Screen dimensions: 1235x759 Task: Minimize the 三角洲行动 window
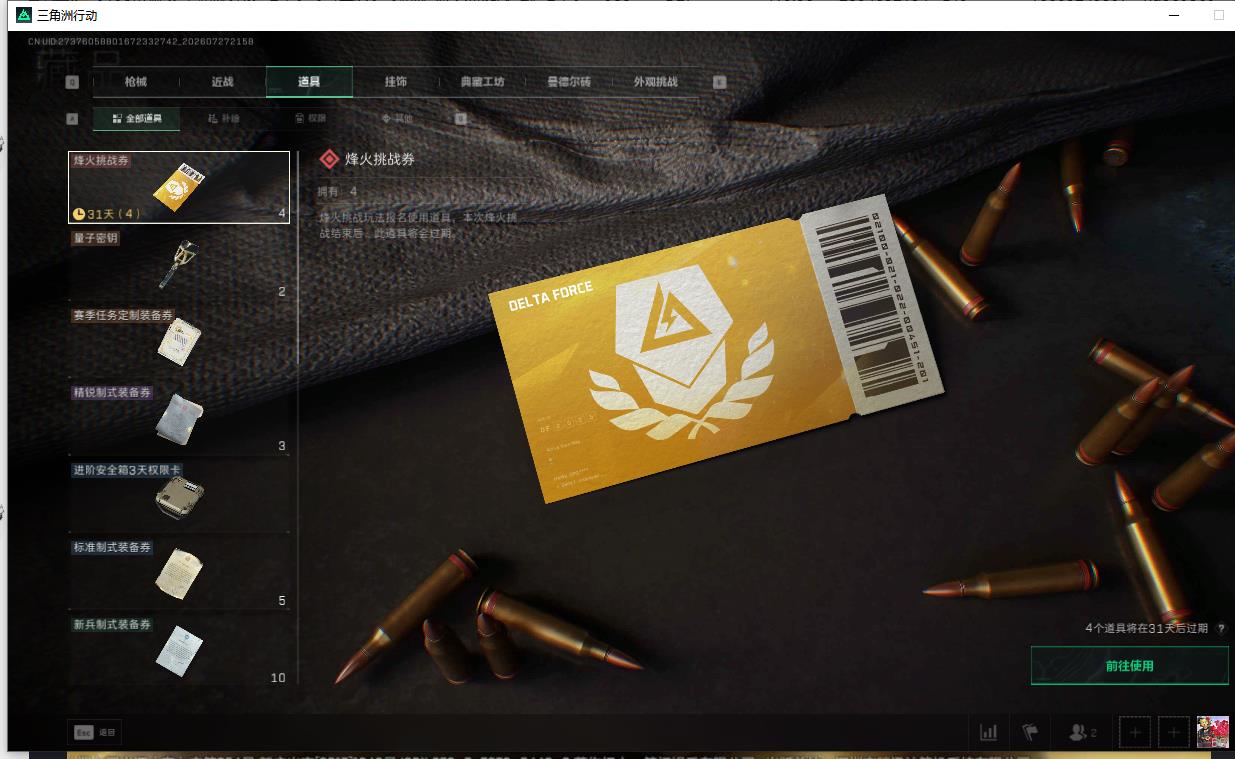point(1174,15)
